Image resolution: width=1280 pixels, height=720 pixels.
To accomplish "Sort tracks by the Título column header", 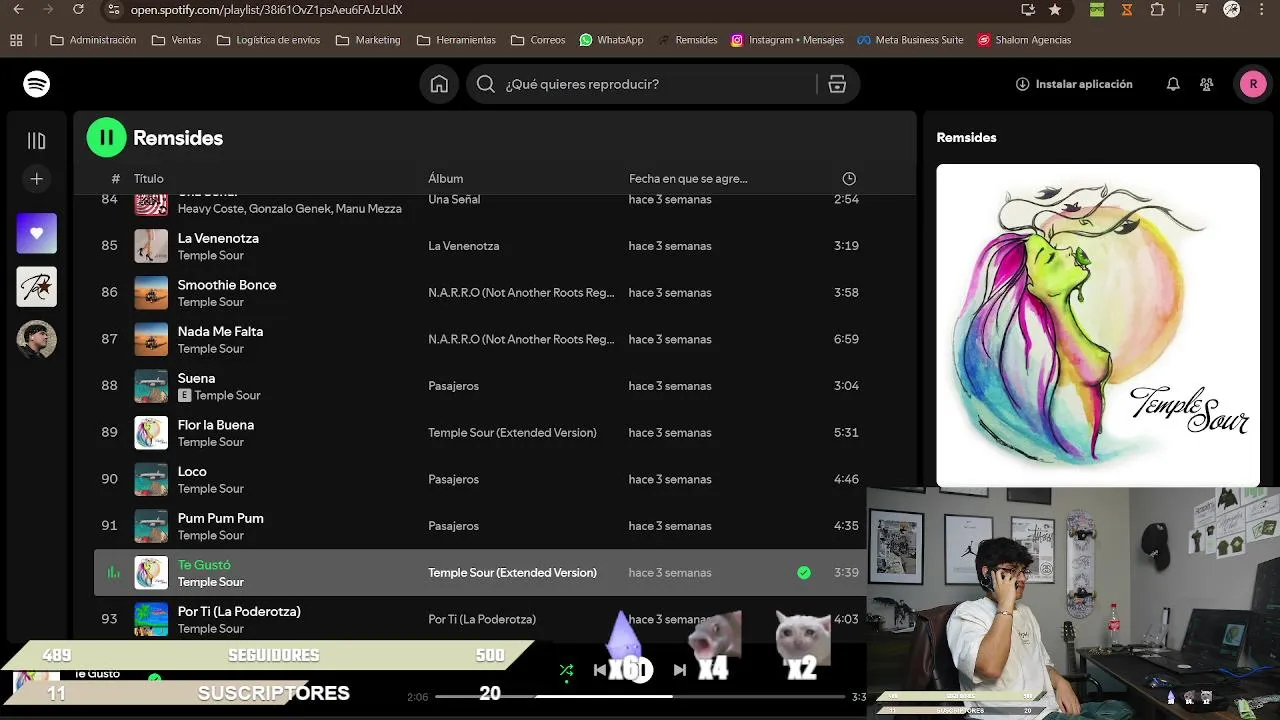I will (149, 179).
